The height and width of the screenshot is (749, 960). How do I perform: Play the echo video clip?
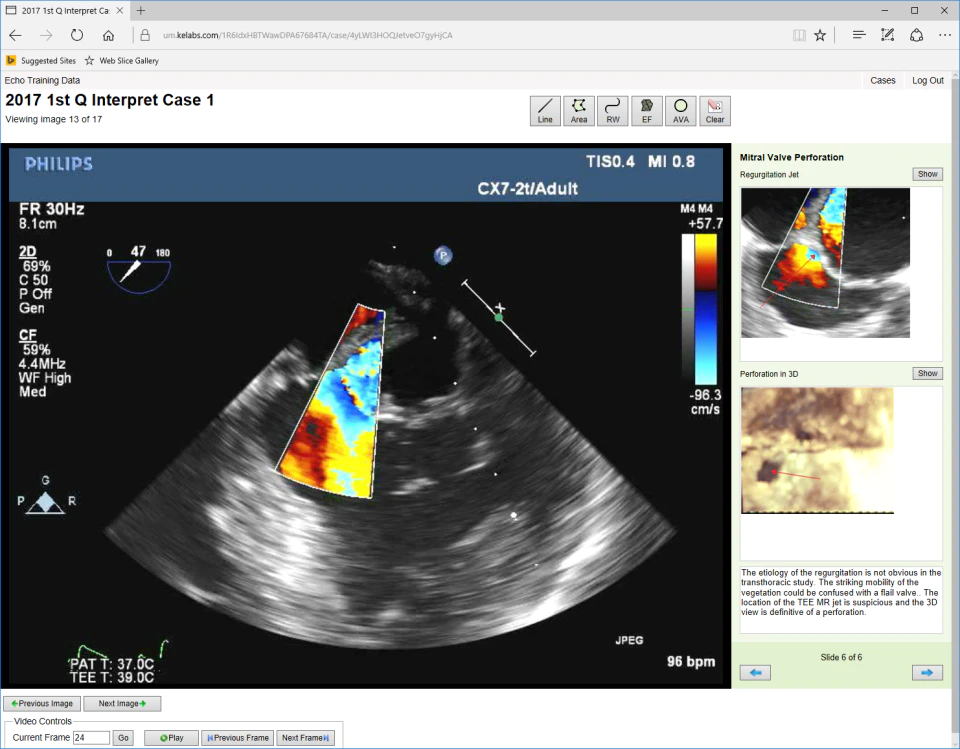pyautogui.click(x=172, y=738)
